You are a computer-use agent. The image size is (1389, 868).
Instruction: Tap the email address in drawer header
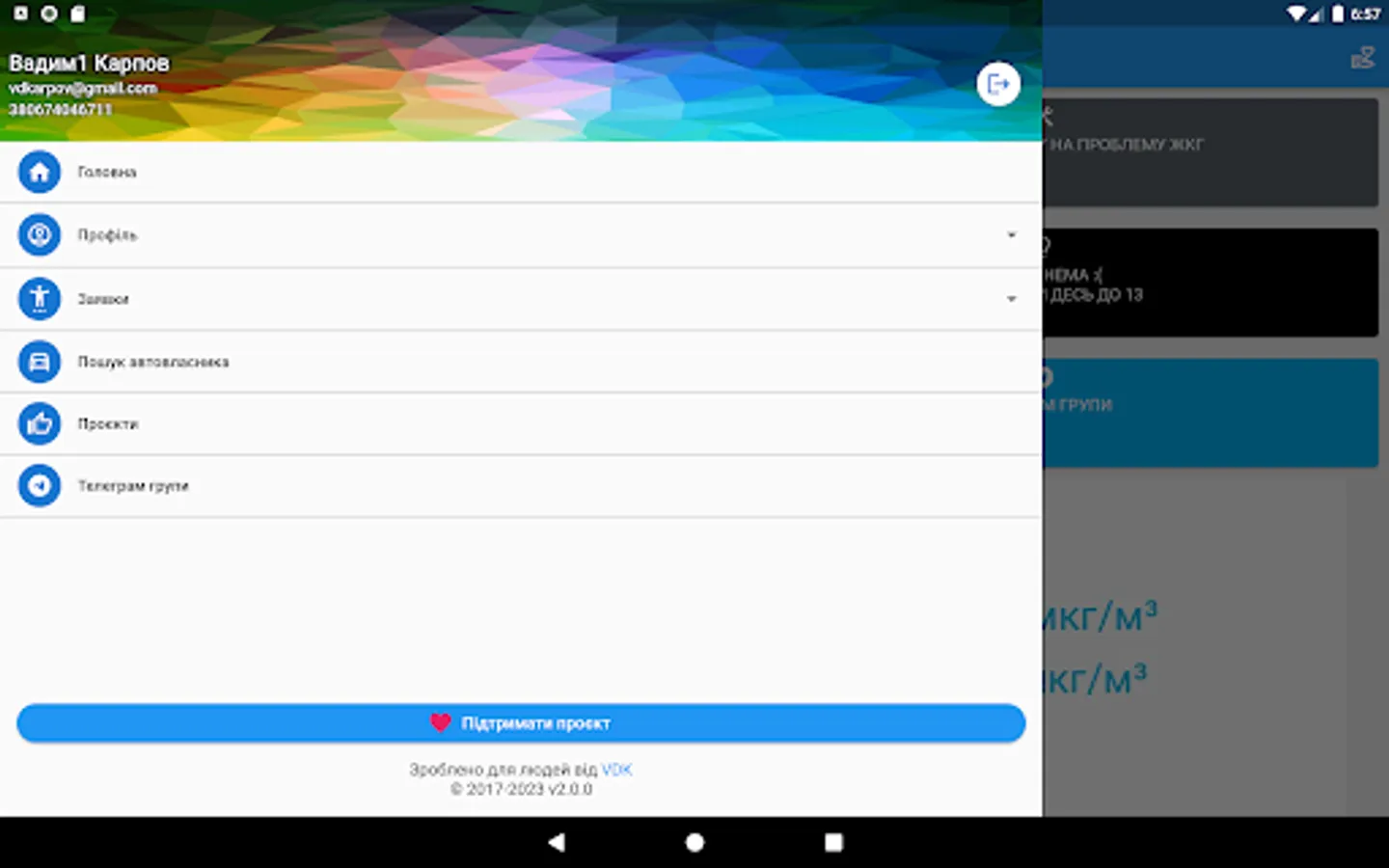(x=83, y=88)
